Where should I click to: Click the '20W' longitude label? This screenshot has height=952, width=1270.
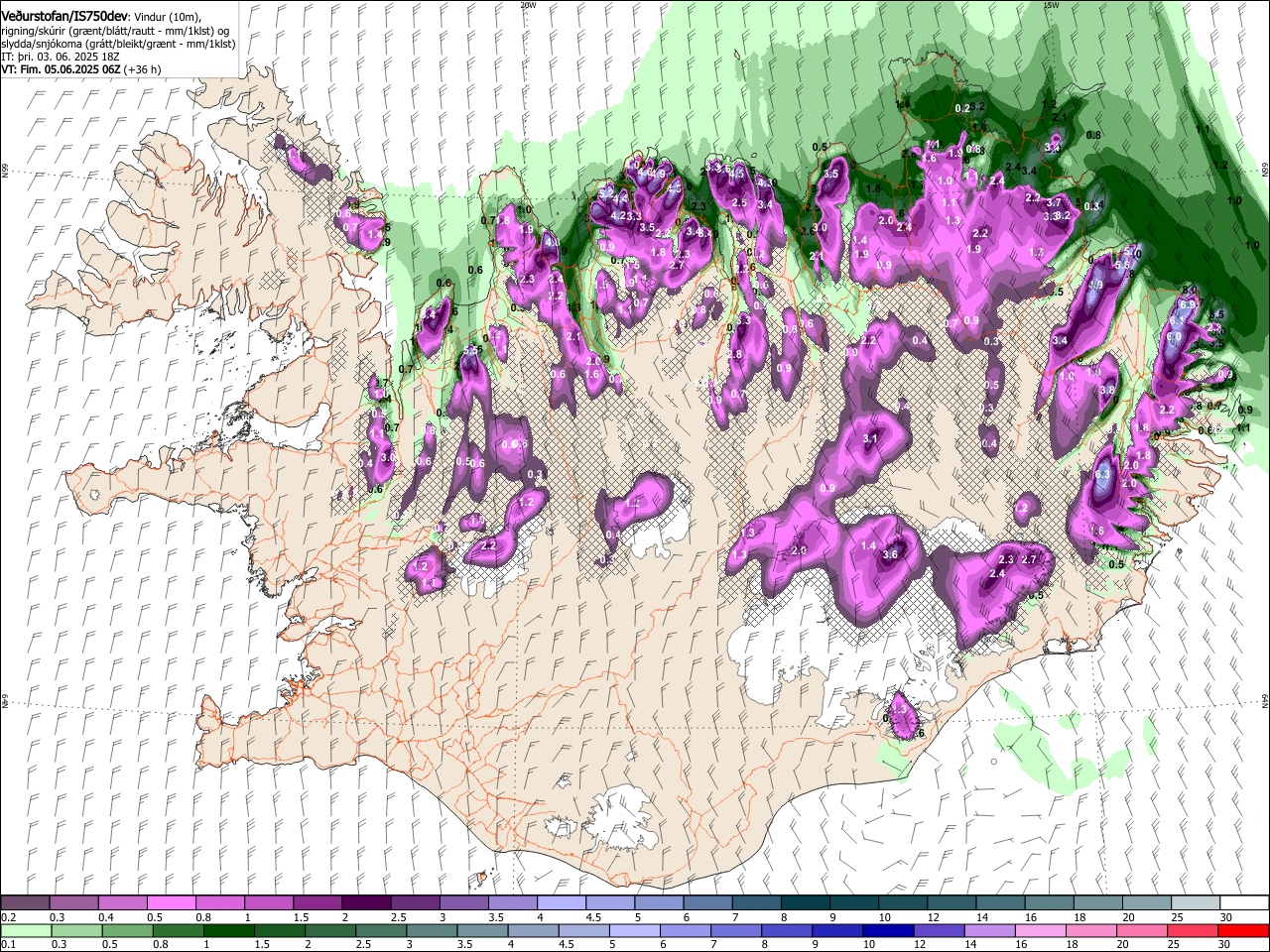click(528, 4)
